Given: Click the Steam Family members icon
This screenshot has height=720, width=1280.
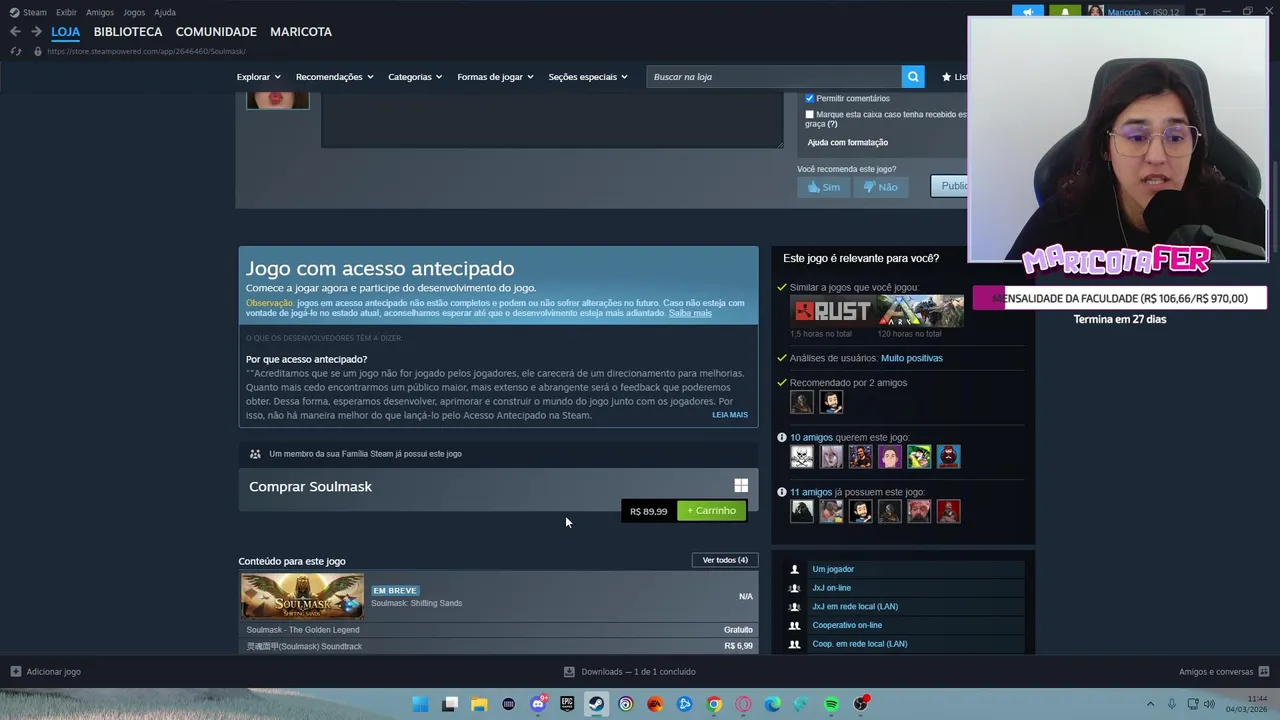Looking at the screenshot, I should [x=255, y=454].
